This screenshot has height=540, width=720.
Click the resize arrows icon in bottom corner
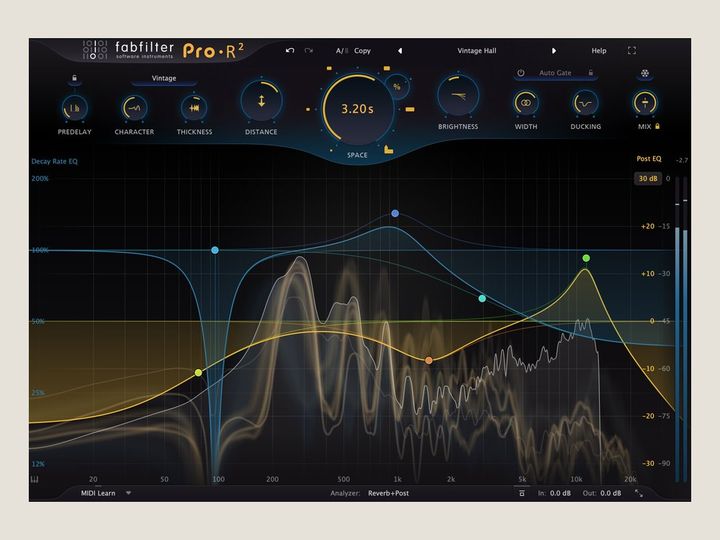coord(639,493)
